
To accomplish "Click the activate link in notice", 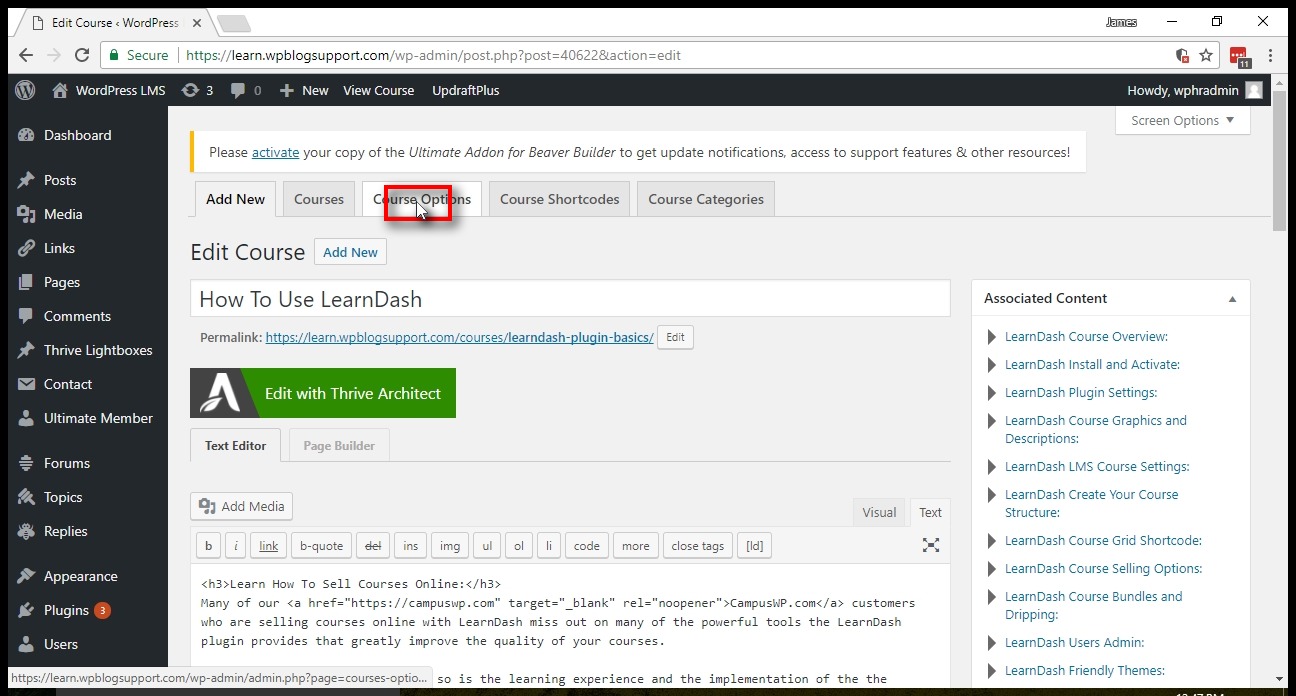I will coord(275,152).
